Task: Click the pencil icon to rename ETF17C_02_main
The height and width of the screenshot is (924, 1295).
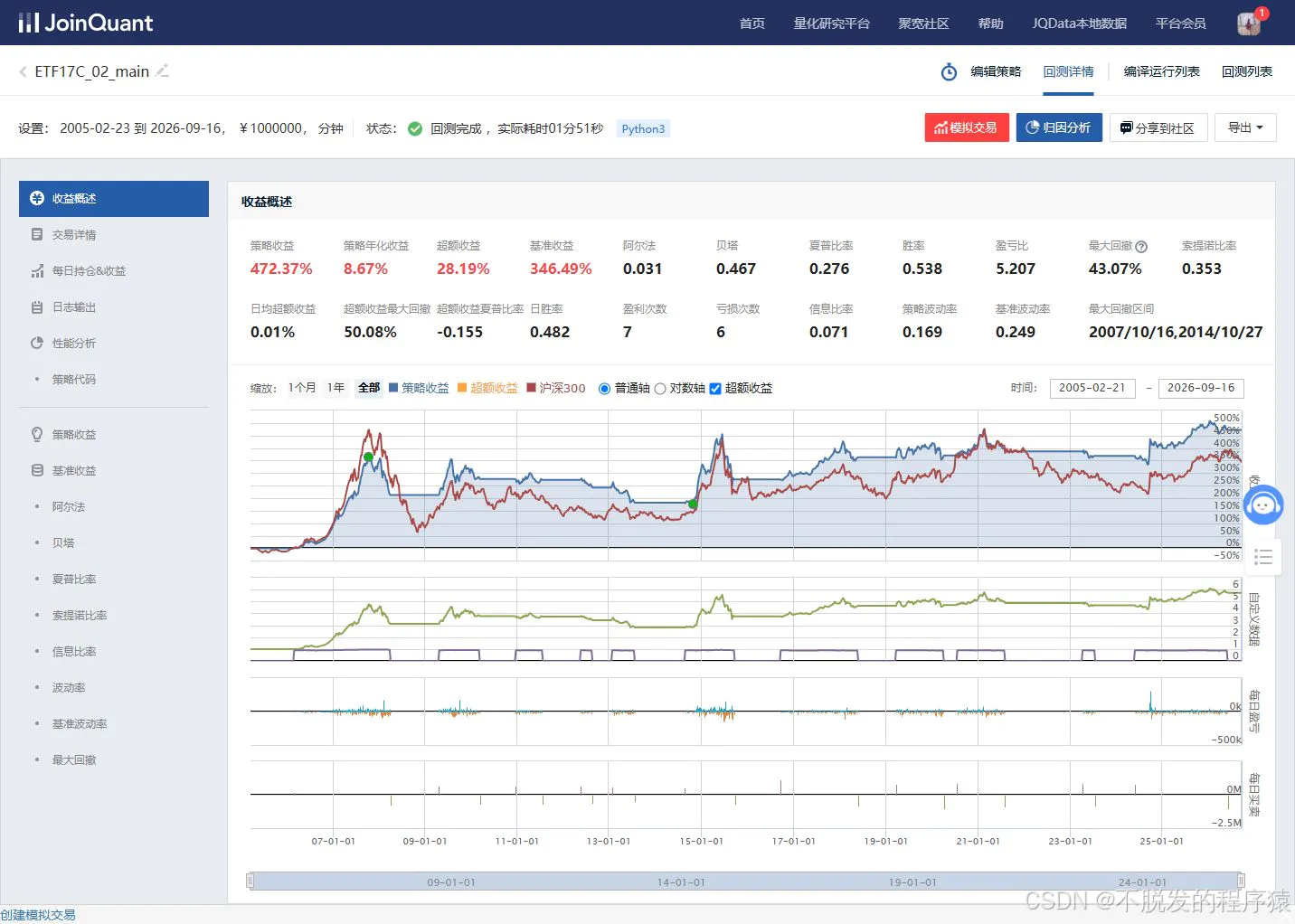Action: click(x=163, y=71)
